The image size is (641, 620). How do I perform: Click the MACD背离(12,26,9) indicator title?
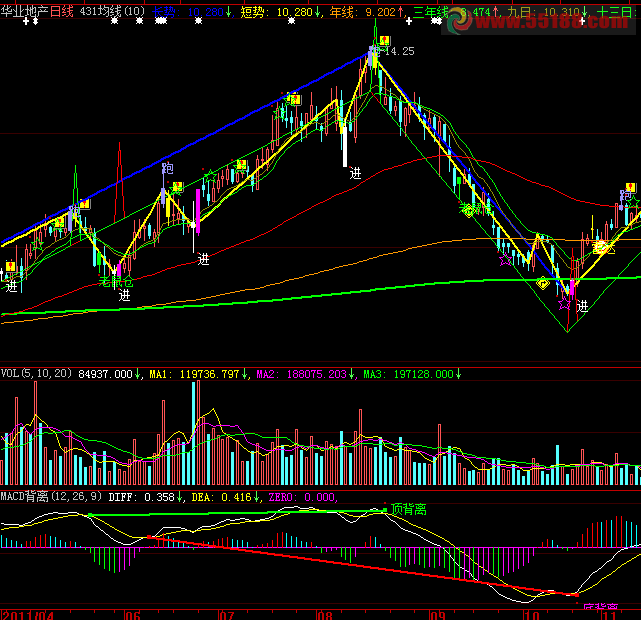pyautogui.click(x=51, y=497)
